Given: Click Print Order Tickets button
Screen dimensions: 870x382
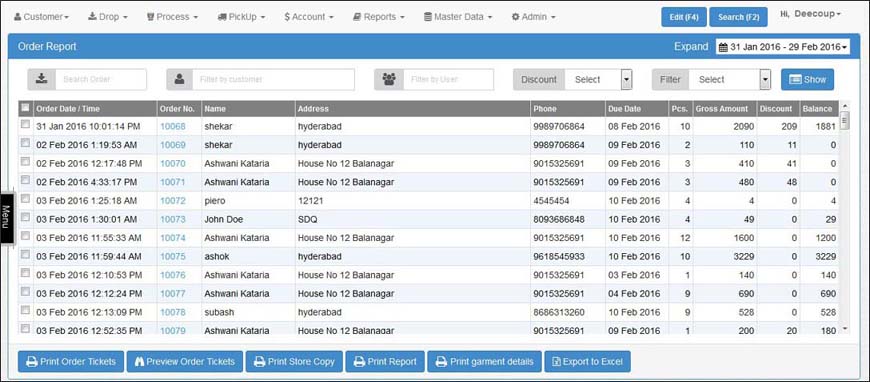Looking at the screenshot, I should pyautogui.click(x=71, y=361).
